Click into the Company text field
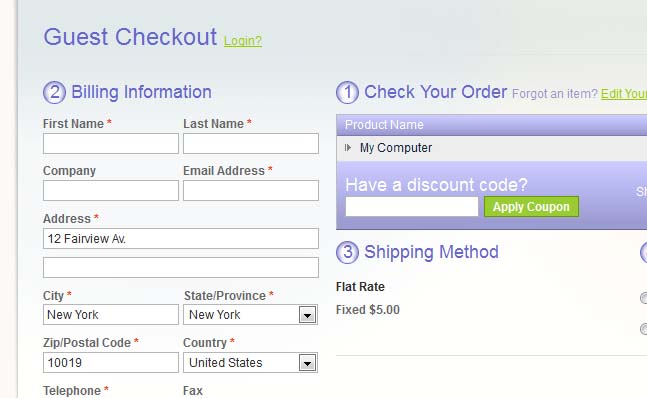 coord(111,191)
